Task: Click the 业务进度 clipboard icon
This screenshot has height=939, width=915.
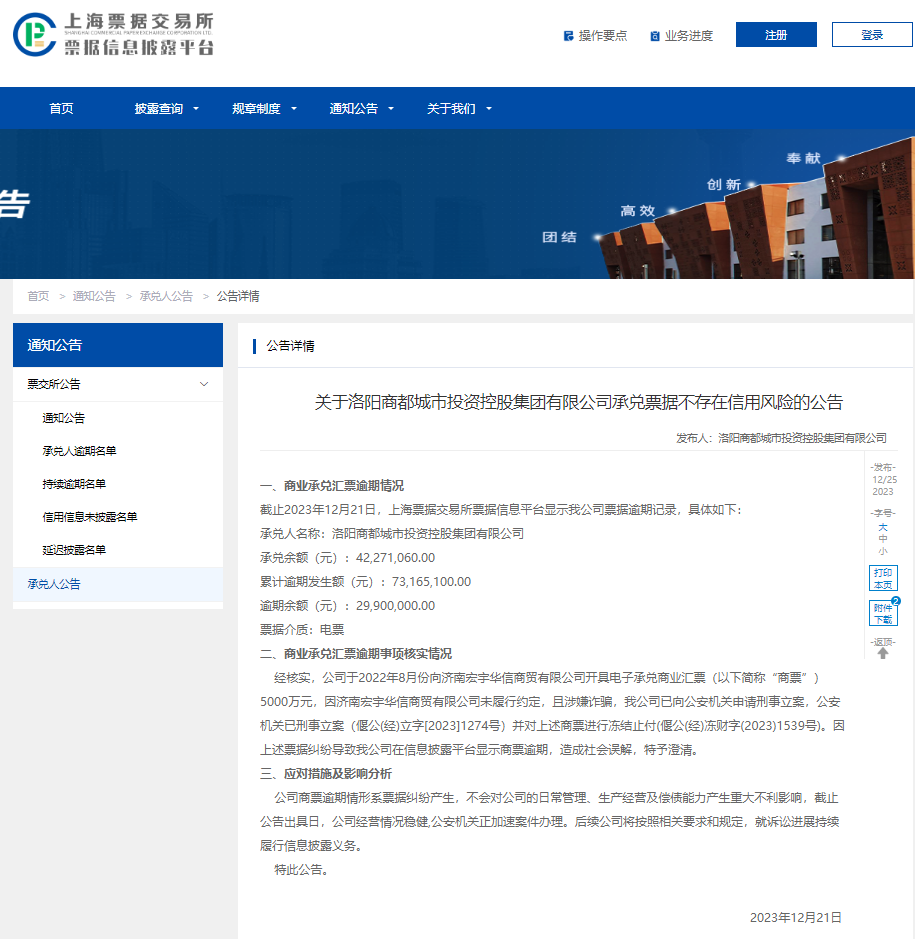Action: point(655,36)
